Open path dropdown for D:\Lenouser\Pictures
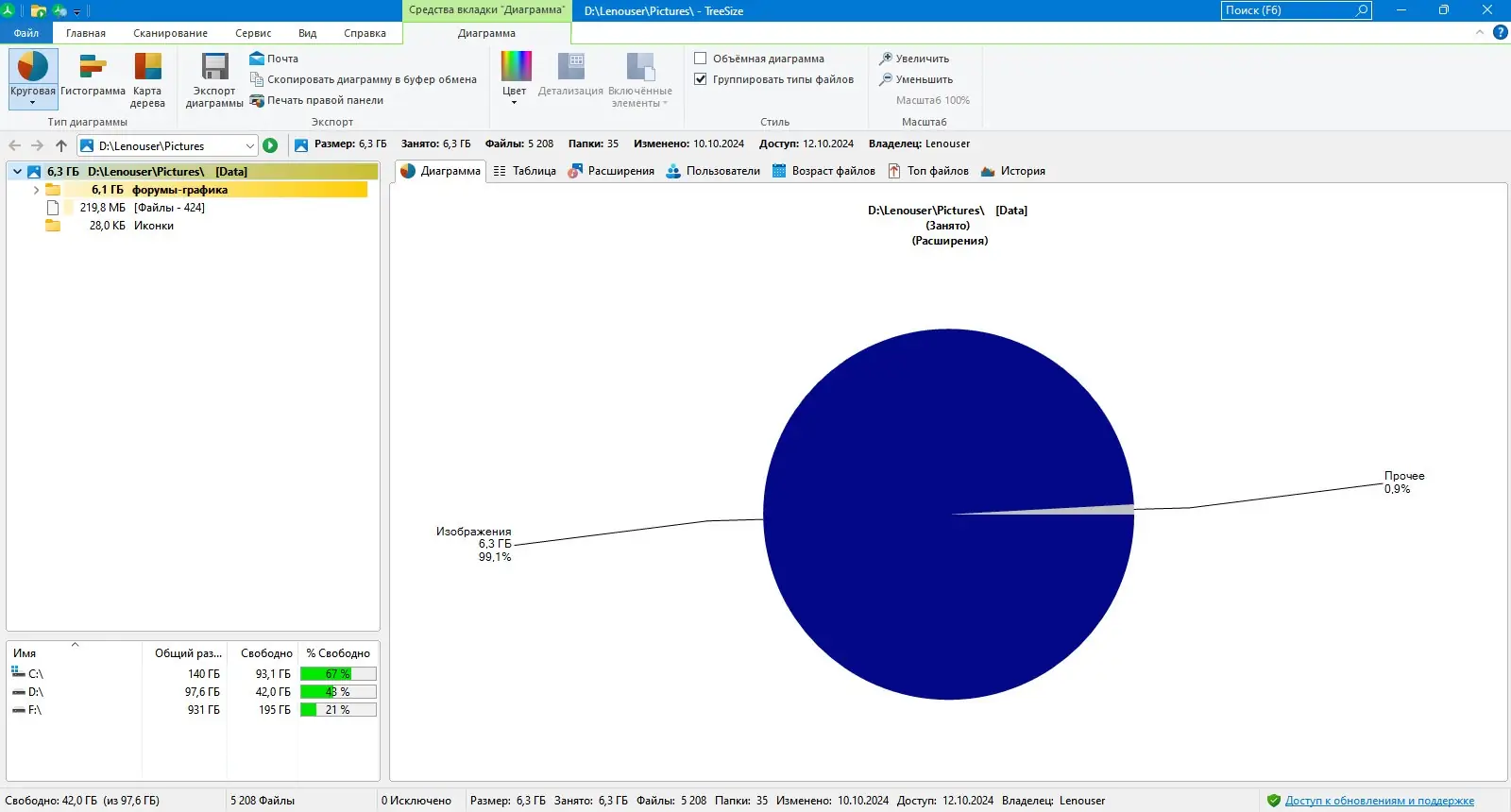 (x=249, y=145)
